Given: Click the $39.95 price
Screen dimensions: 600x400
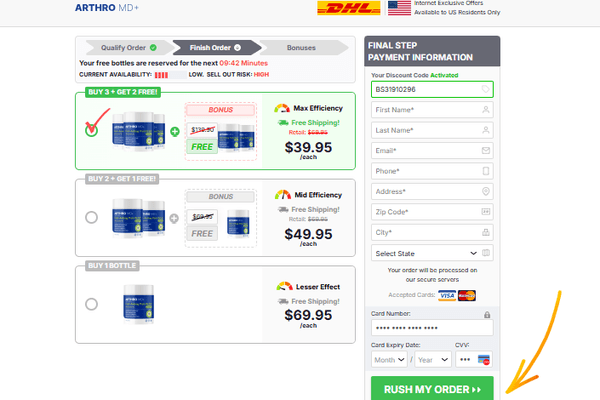Looking at the screenshot, I should tap(308, 147).
